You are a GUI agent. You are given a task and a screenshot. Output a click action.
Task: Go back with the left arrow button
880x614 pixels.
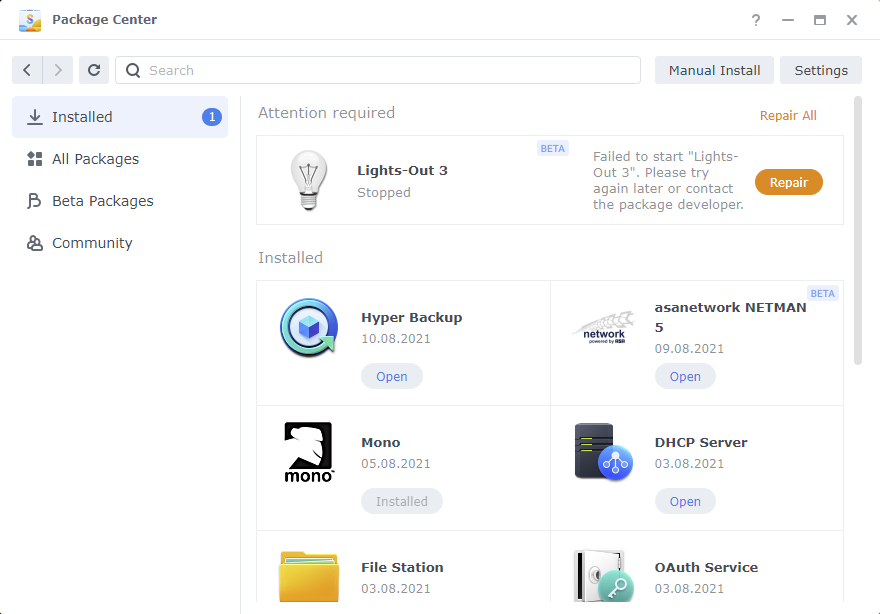coord(27,70)
